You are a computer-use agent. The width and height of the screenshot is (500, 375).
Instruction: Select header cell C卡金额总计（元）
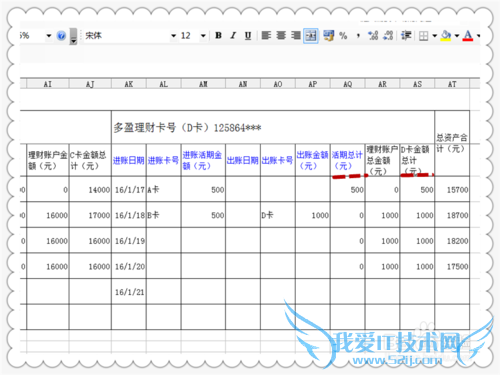click(x=90, y=160)
